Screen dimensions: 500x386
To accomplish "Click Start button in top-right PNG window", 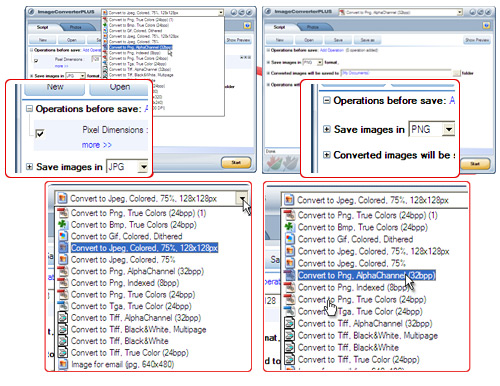I will 475,164.
